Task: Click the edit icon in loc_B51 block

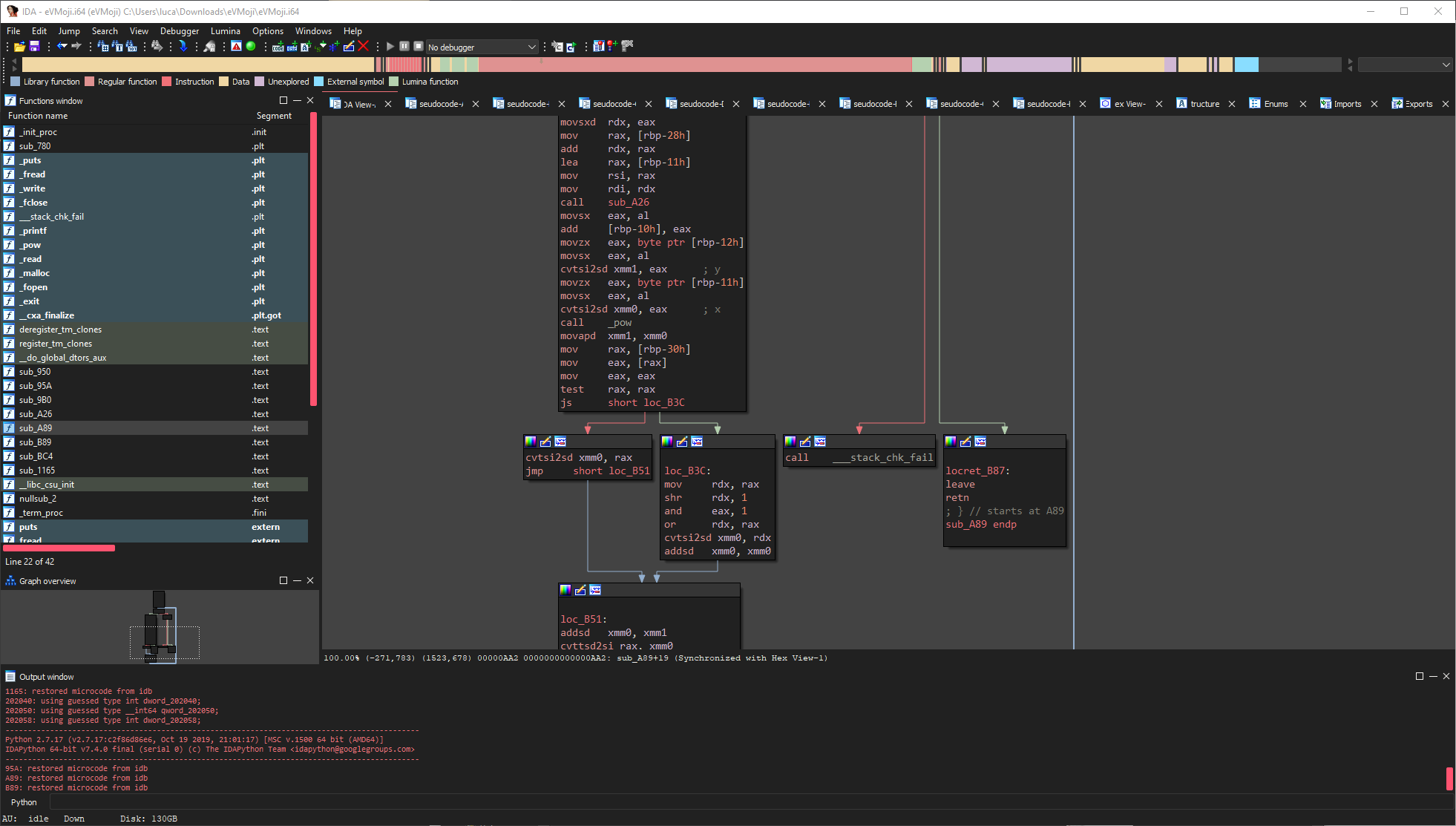Action: [580, 590]
